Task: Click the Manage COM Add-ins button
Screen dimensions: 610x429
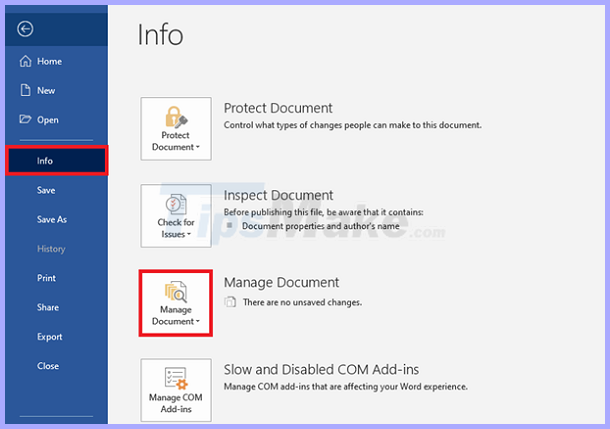Action: pos(176,390)
